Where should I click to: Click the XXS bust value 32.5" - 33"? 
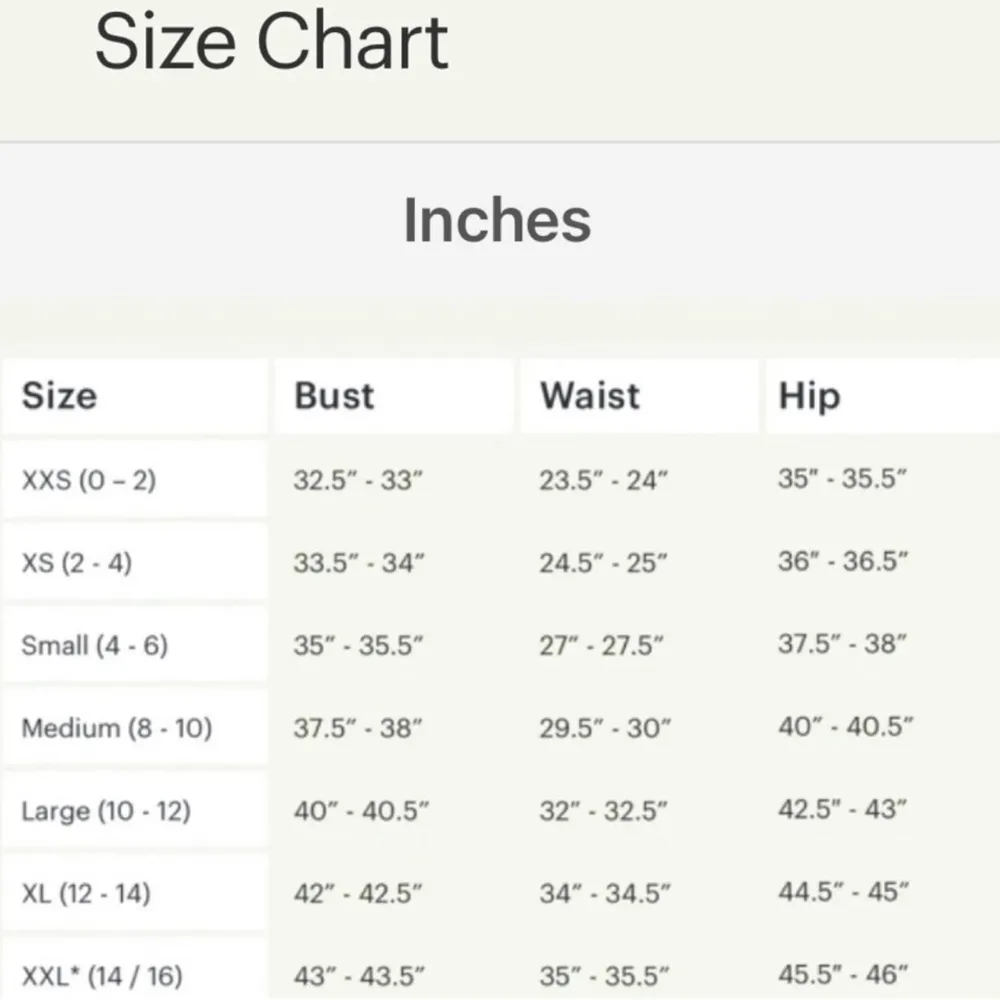359,481
